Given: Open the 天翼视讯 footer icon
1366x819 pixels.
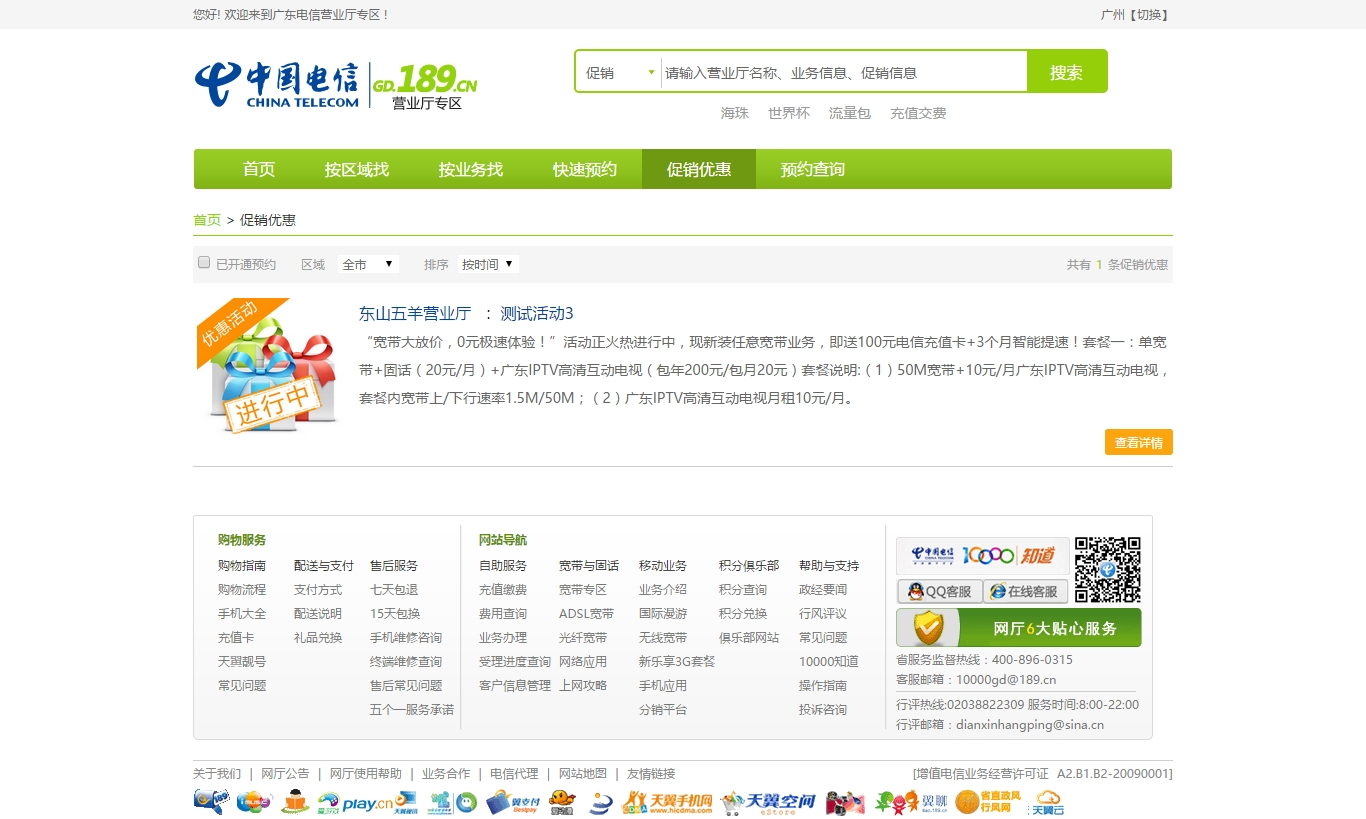Looking at the screenshot, I should point(406,802).
